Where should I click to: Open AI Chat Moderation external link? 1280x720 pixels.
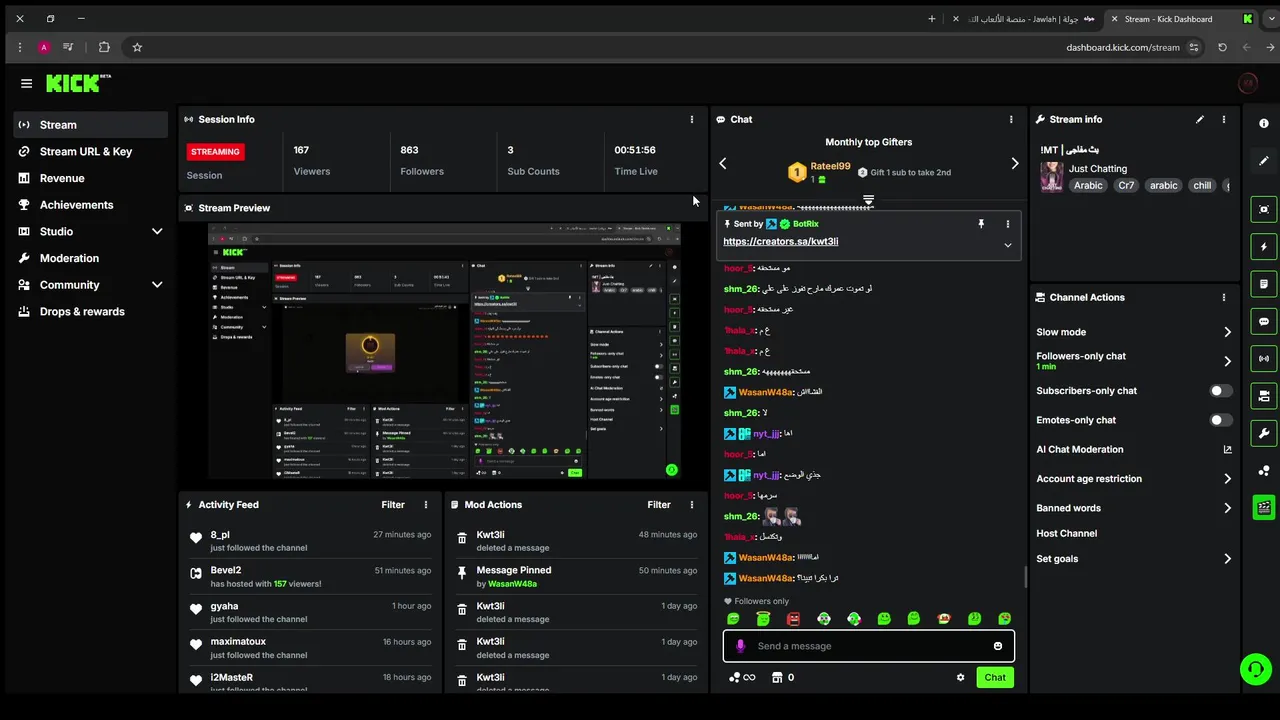pos(1227,450)
